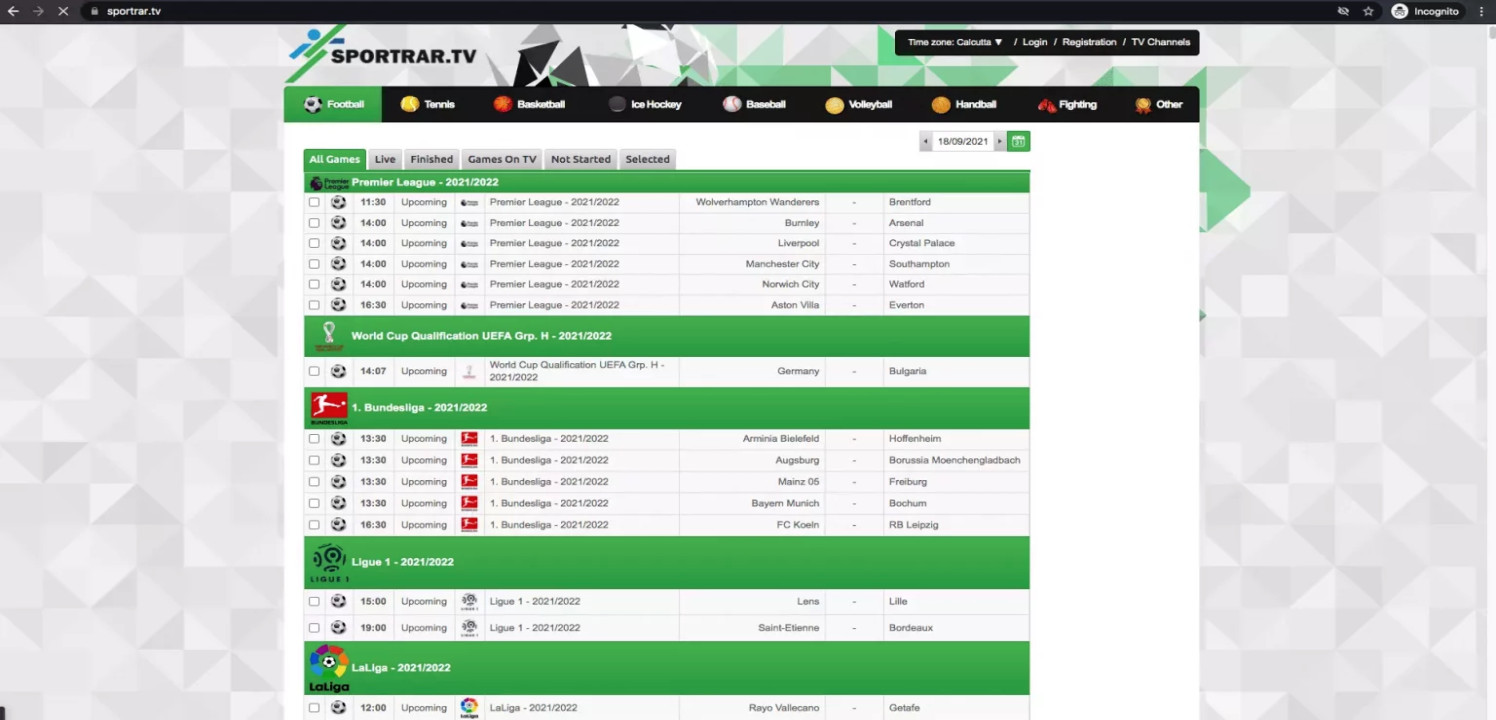Select the All Games filter tab
Viewport: 1496px width, 720px height.
click(x=334, y=159)
